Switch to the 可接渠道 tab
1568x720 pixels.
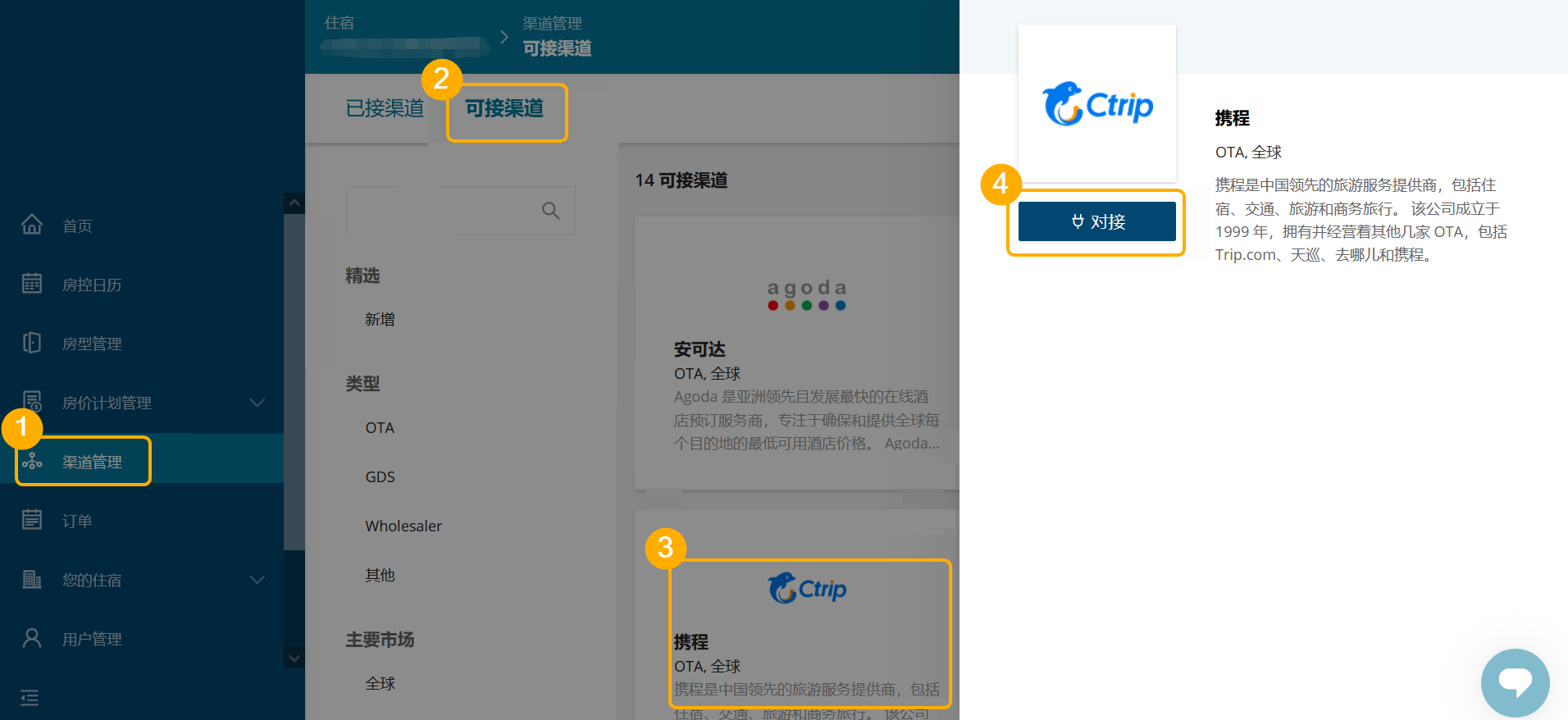[504, 108]
